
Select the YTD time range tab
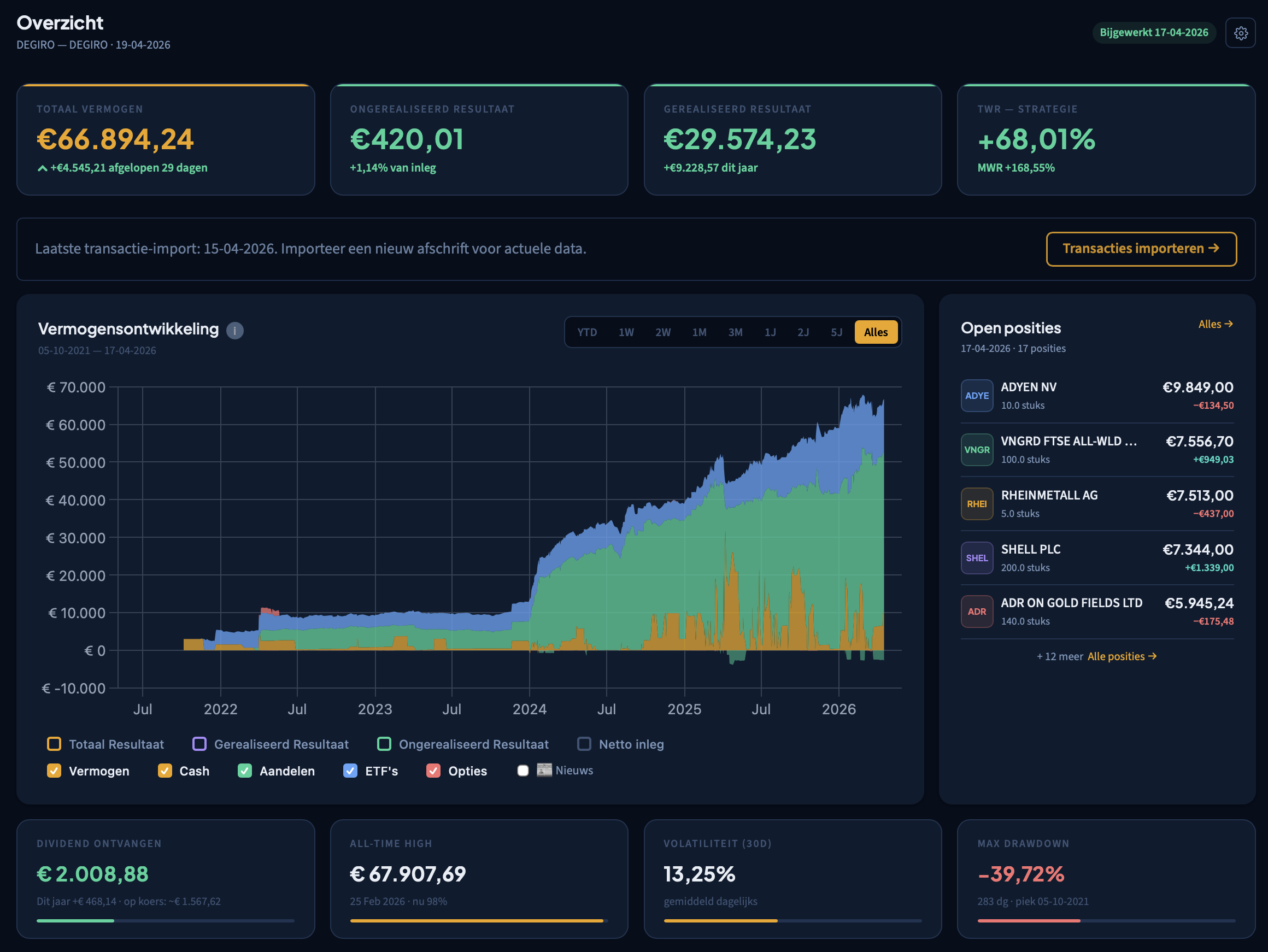586,332
